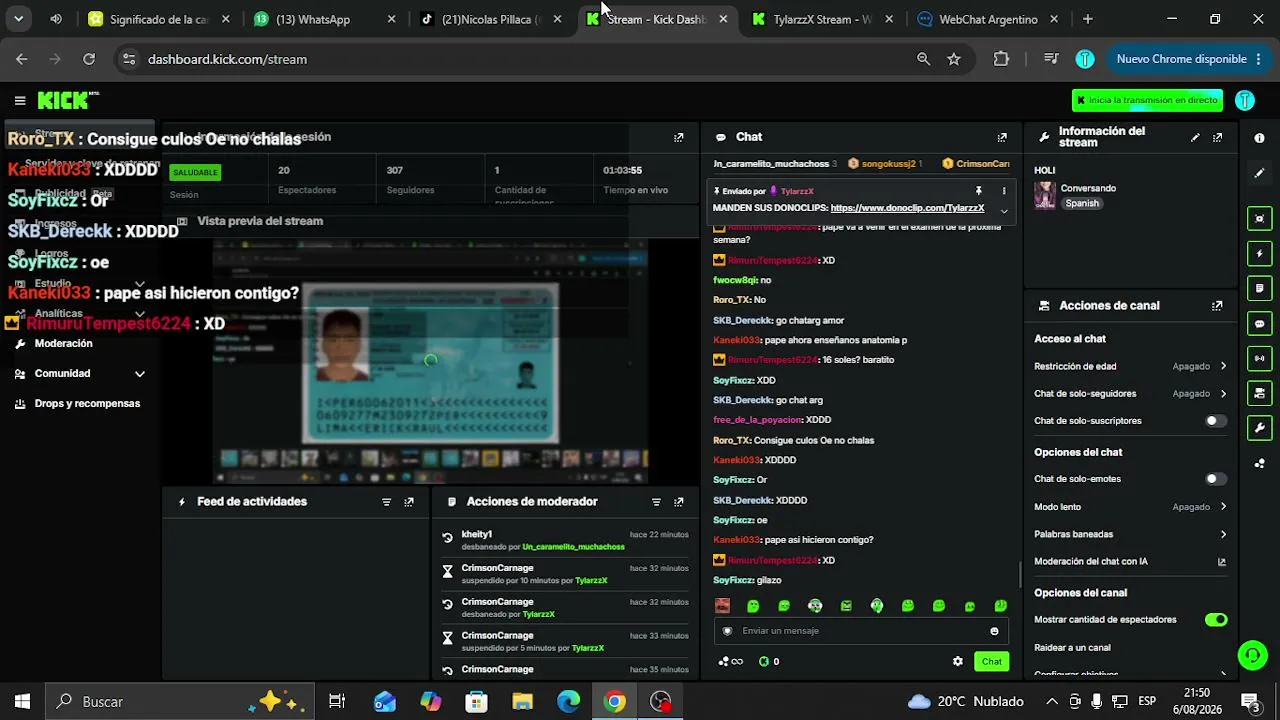Pop out the Acciones de moderador panel
1280x720 pixels.
[679, 502]
